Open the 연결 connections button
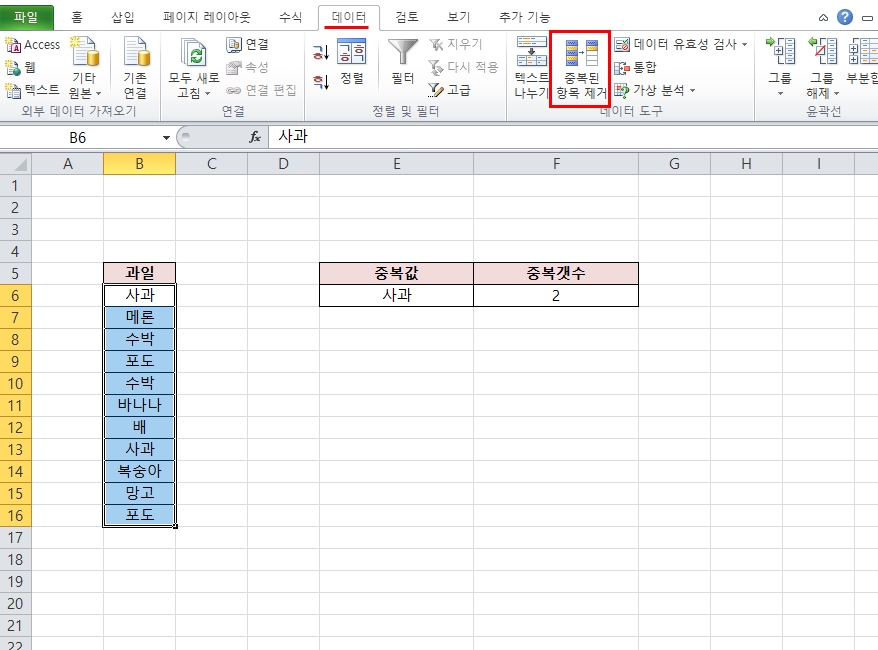This screenshot has width=878, height=650. [247, 45]
